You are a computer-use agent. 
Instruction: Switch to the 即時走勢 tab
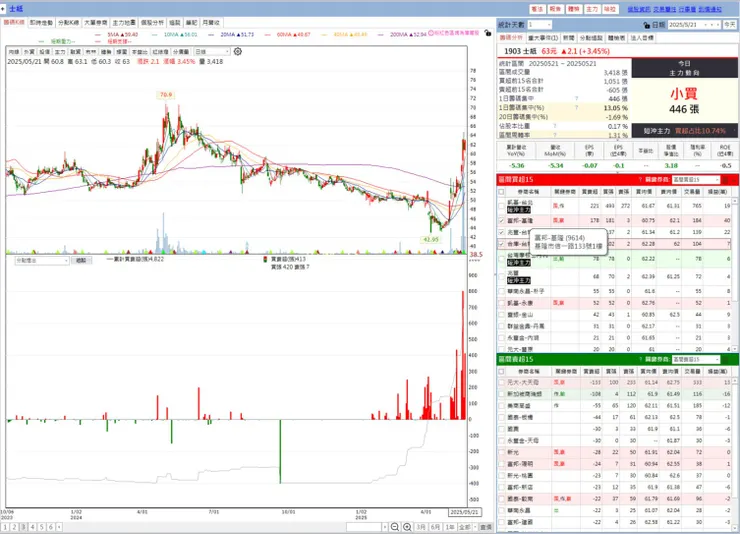pos(42,23)
